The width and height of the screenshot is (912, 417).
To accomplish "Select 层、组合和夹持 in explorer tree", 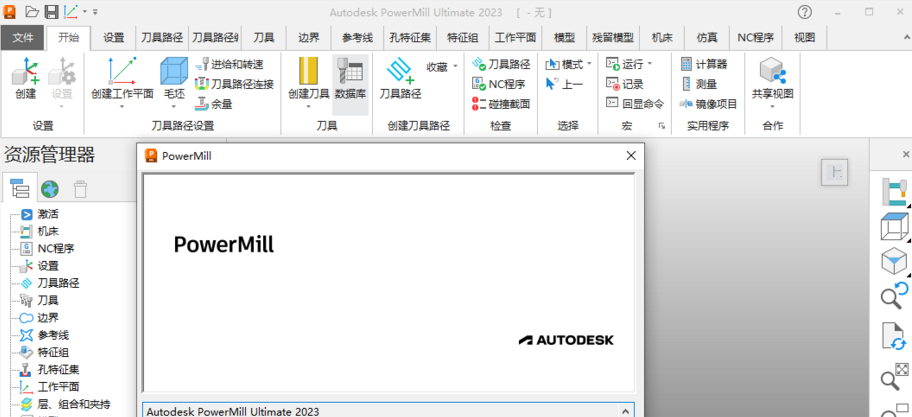I will (65, 404).
